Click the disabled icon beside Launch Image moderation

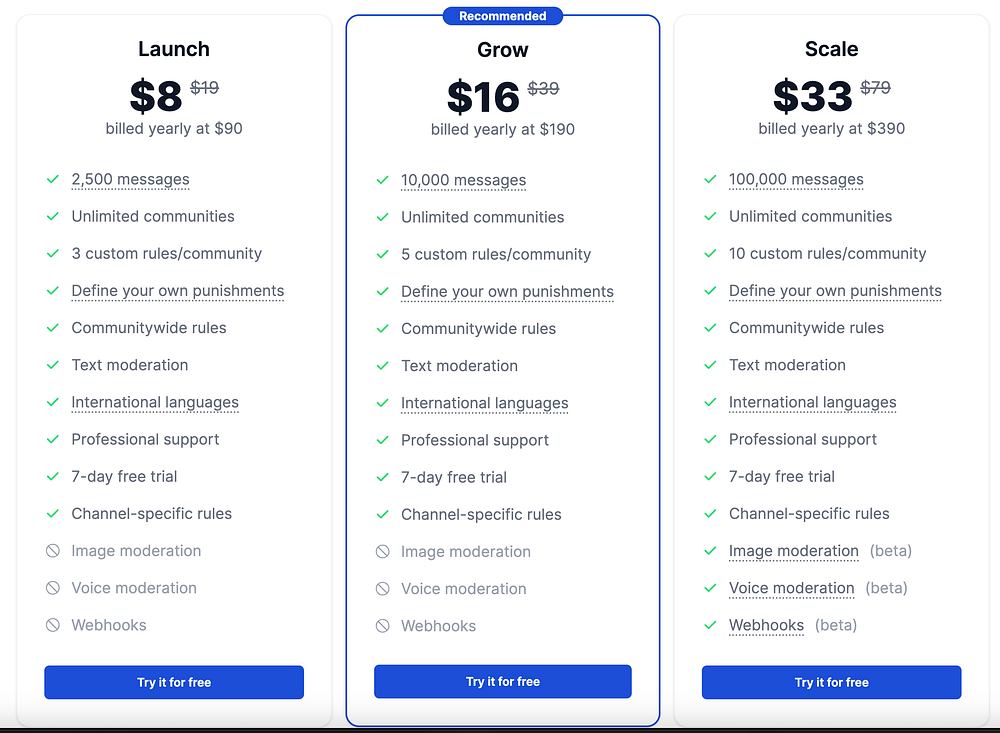tap(53, 551)
